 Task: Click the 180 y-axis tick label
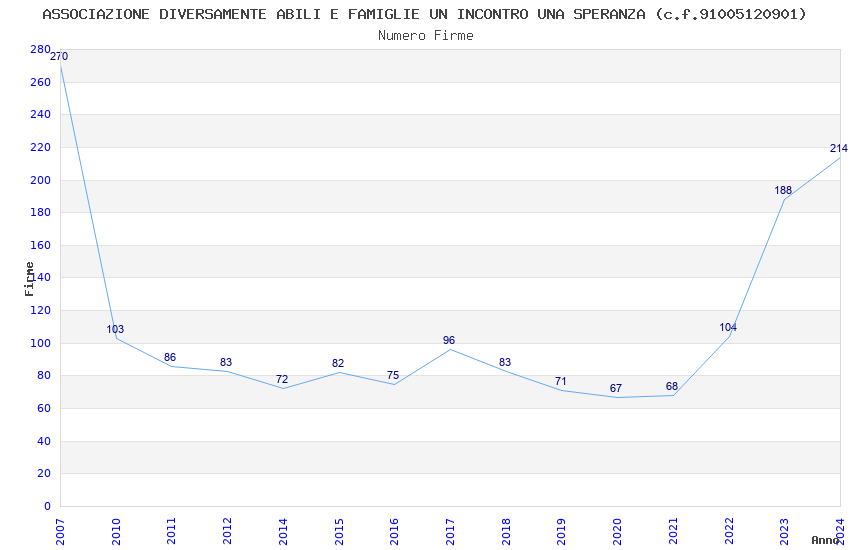tap(40, 212)
